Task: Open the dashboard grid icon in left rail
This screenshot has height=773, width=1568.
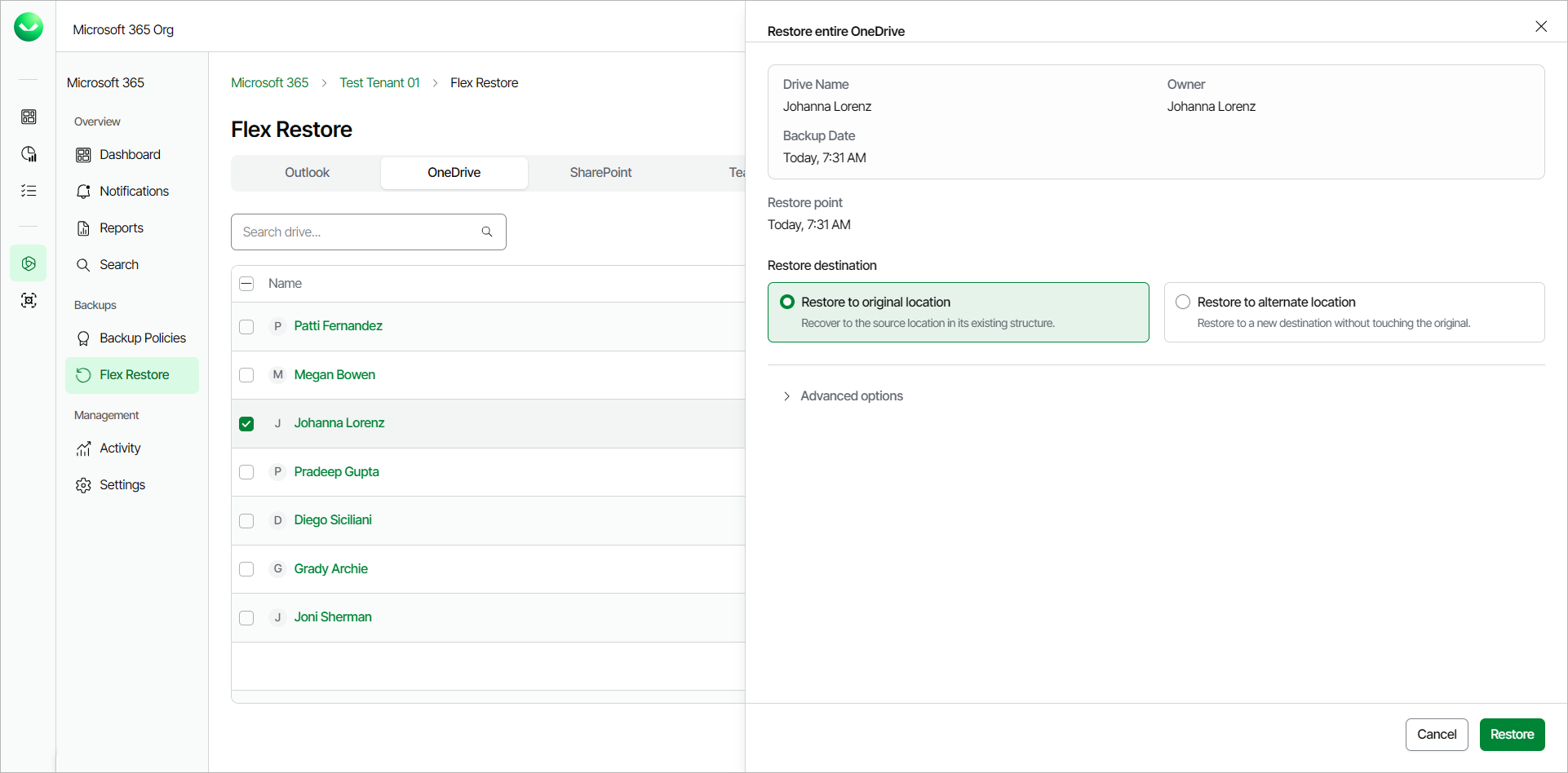Action: click(29, 117)
